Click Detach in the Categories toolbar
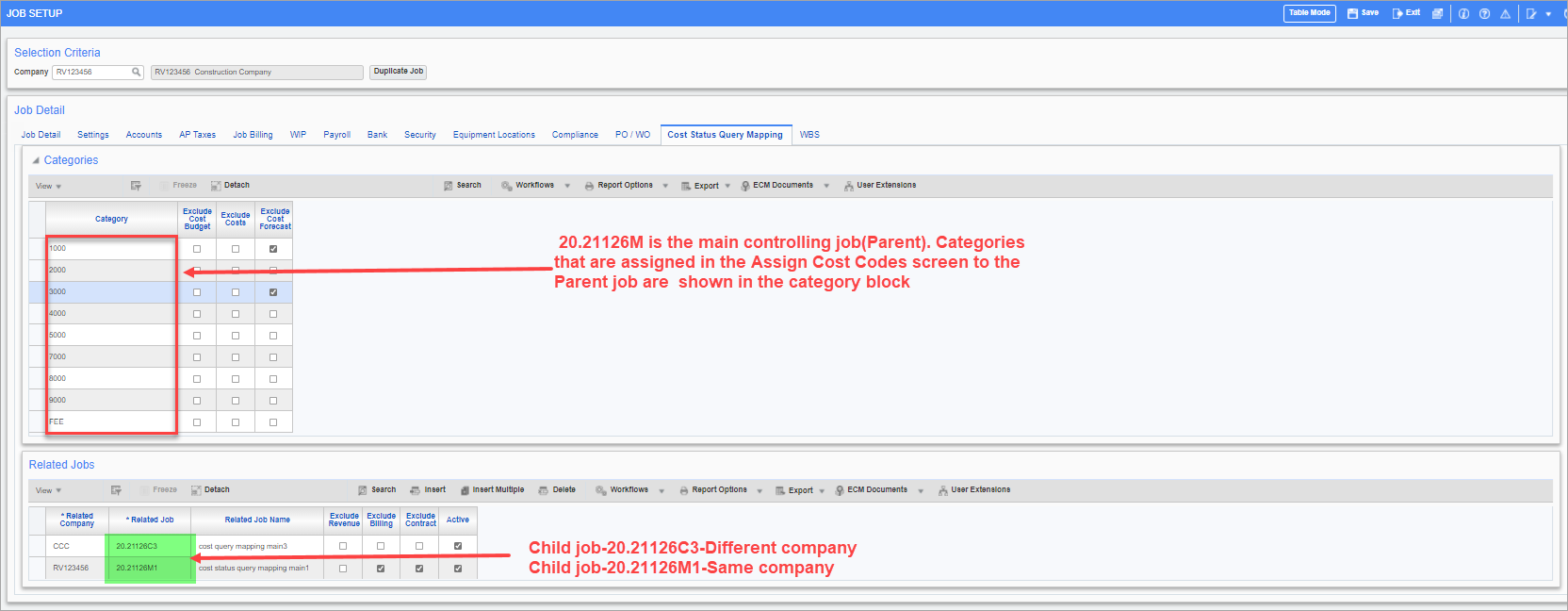Viewport: 1568px width, 611px height. point(231,186)
